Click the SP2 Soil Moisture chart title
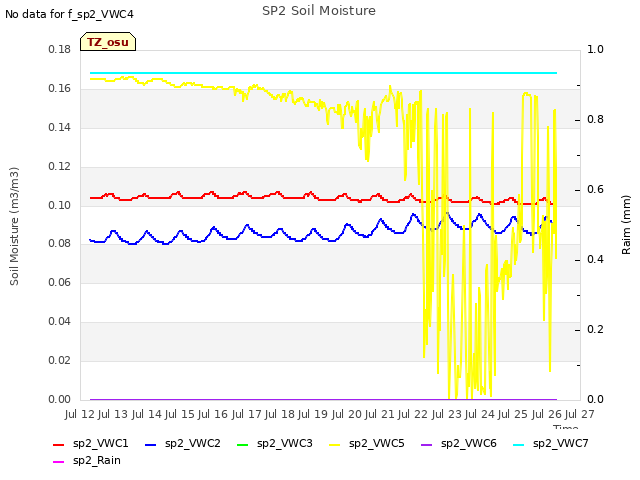 tap(319, 11)
